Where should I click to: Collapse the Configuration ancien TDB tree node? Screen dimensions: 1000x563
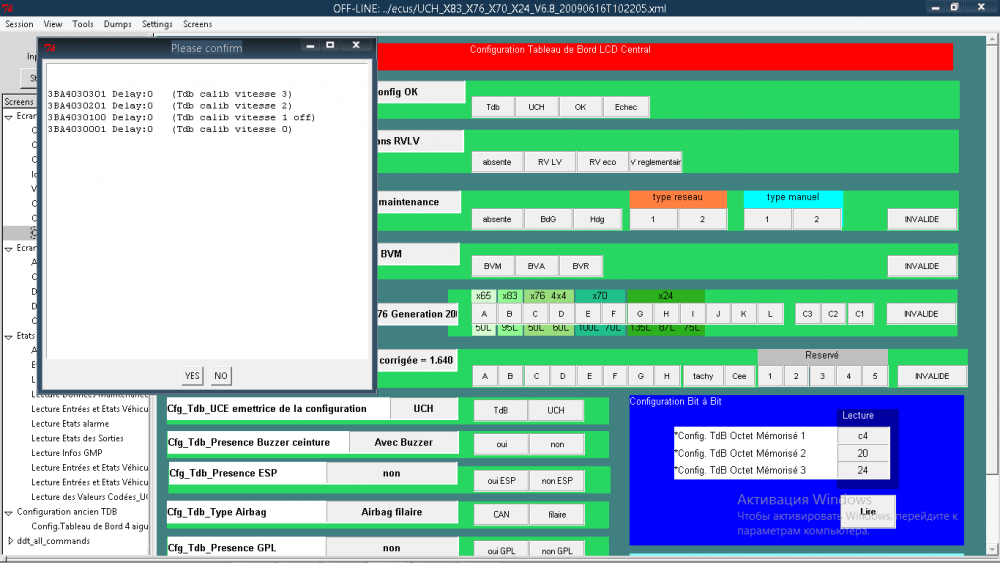coord(8,513)
